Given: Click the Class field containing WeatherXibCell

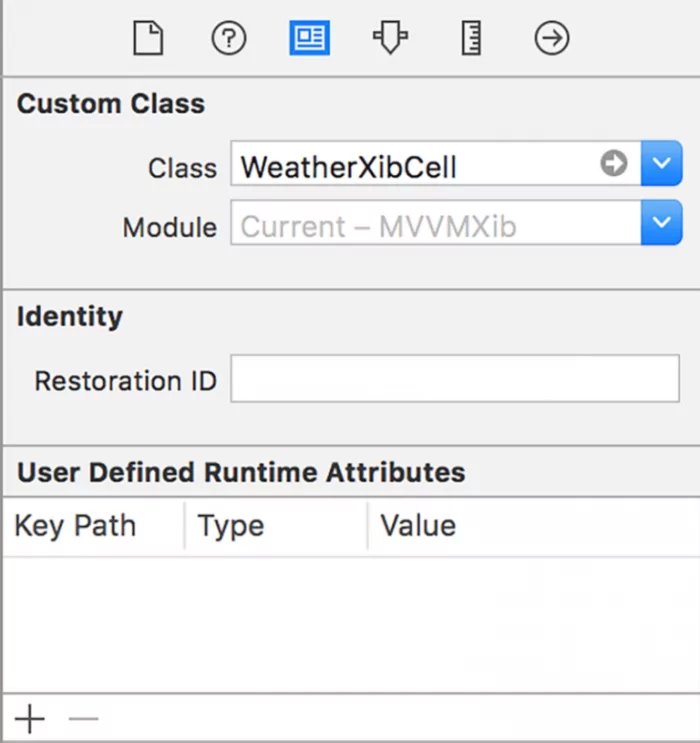Looking at the screenshot, I should pyautogui.click(x=410, y=165).
